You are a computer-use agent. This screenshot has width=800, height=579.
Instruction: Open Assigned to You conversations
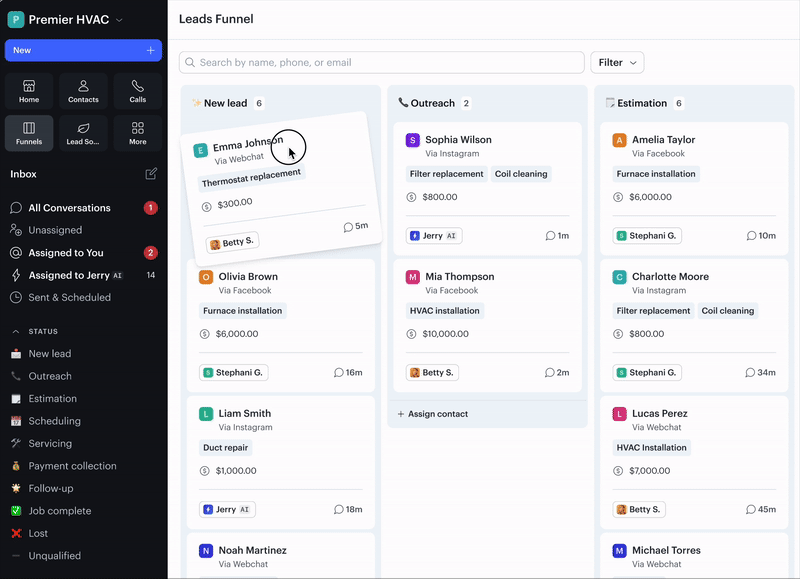pyautogui.click(x=66, y=253)
